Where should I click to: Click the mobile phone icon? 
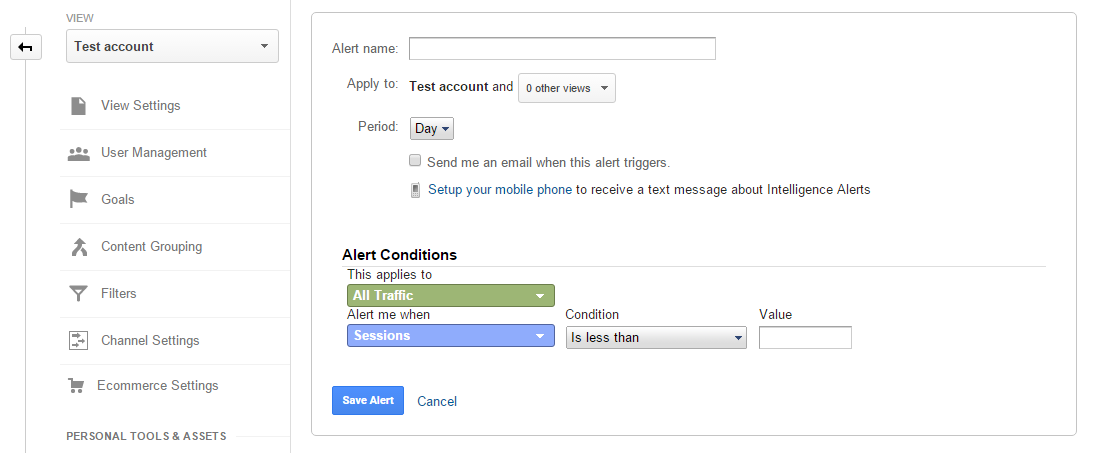(415, 190)
